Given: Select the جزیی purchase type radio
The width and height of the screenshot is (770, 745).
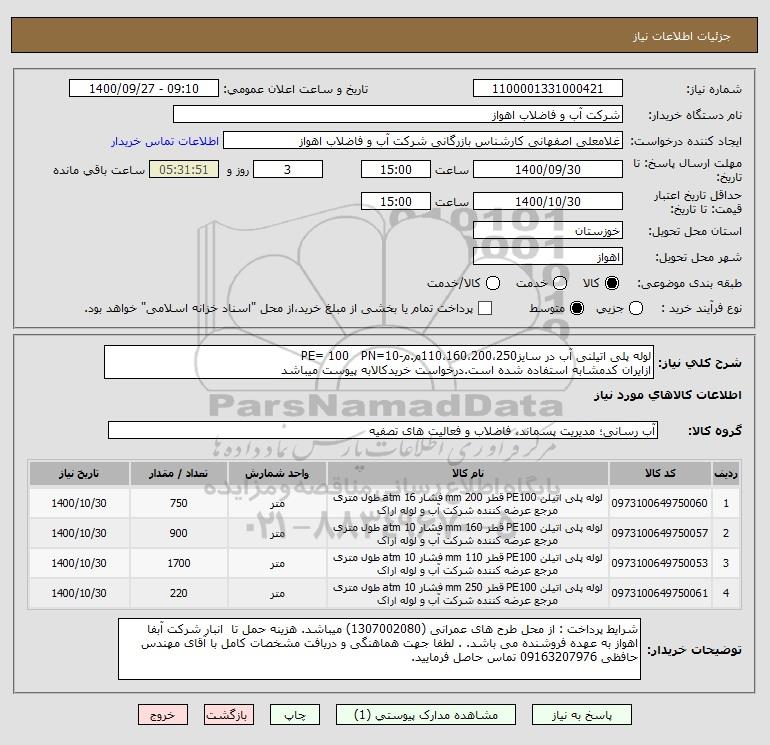Looking at the screenshot, I should [636, 308].
